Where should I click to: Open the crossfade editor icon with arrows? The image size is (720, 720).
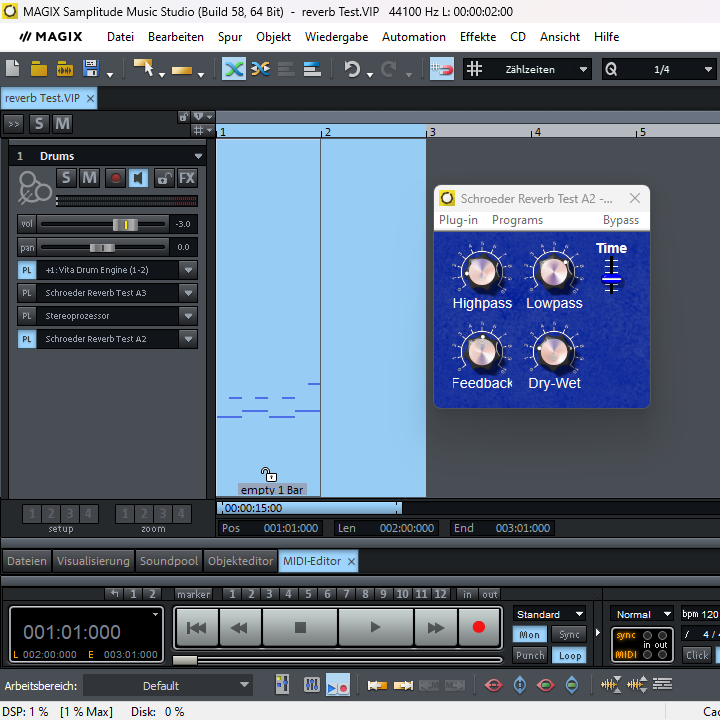[x=260, y=69]
